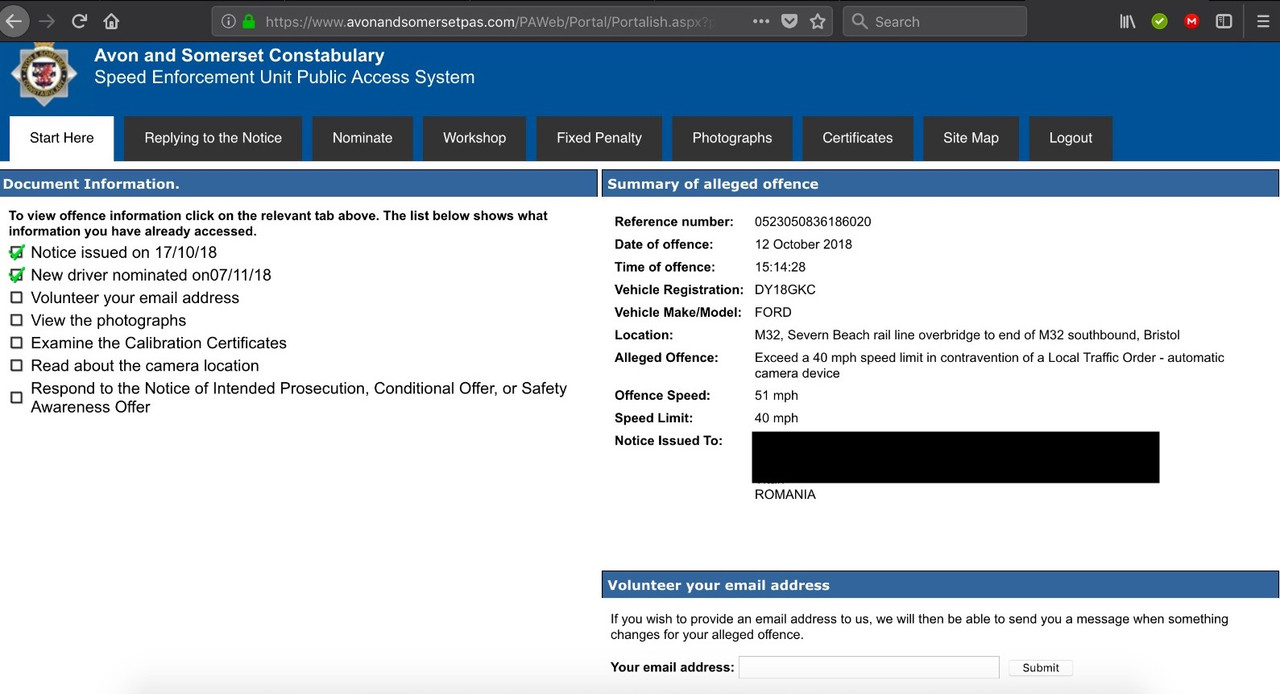The image size is (1280, 694).
Task: Tick Respond to the Notice of Intended Prosecution checkbox
Action: [16, 398]
